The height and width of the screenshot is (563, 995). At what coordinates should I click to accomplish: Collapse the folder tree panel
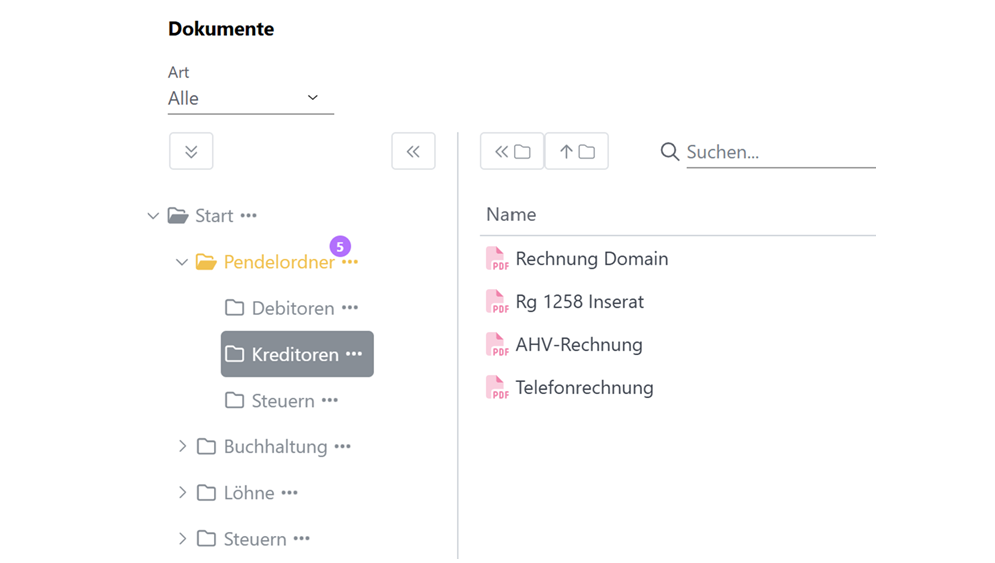pyautogui.click(x=413, y=152)
